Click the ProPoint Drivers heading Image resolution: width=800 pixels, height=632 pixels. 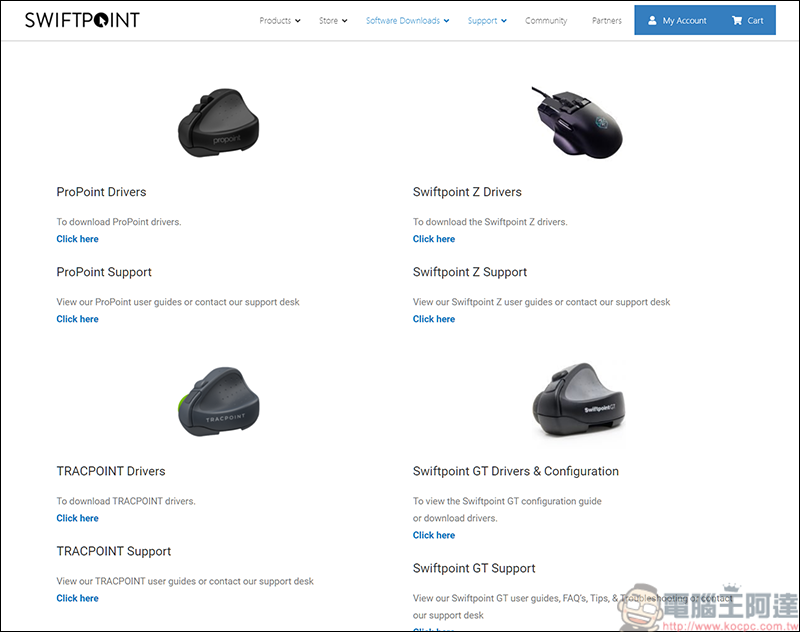click(101, 192)
